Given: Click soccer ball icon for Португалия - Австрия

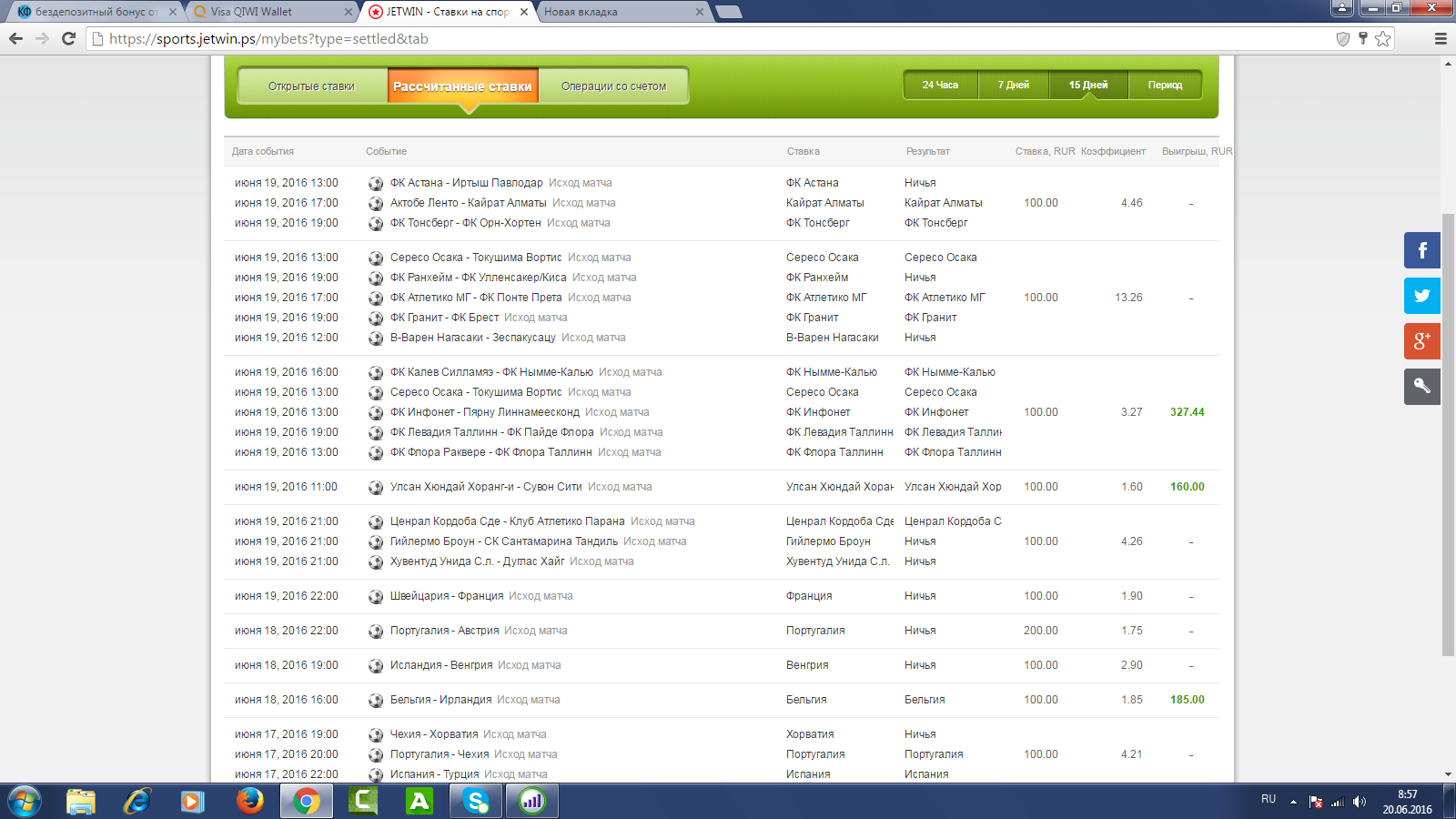Looking at the screenshot, I should tap(376, 631).
